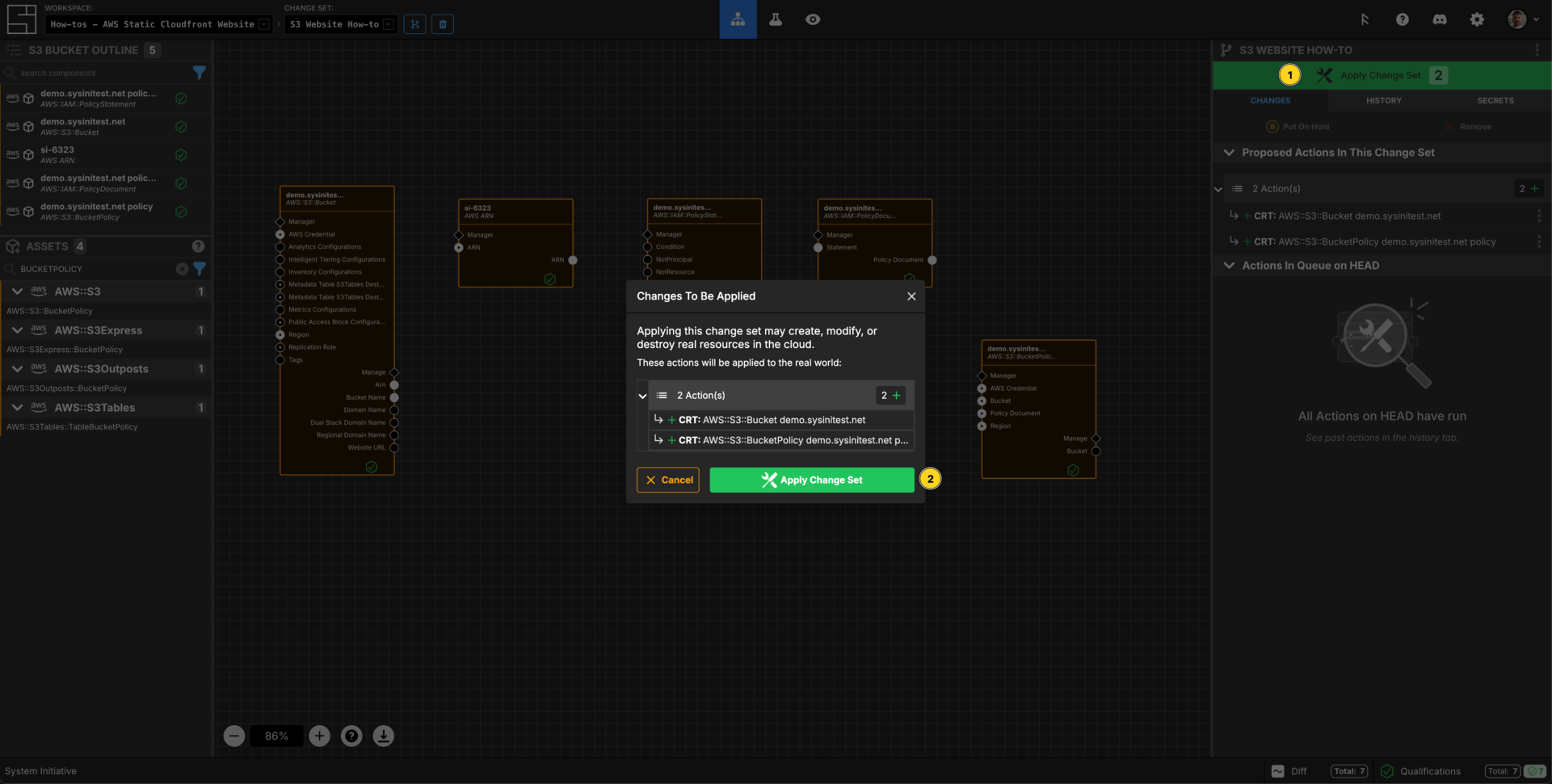Screen dimensions: 1552x784
Task: Open the Change Set dropdown selector
Action: 340,24
